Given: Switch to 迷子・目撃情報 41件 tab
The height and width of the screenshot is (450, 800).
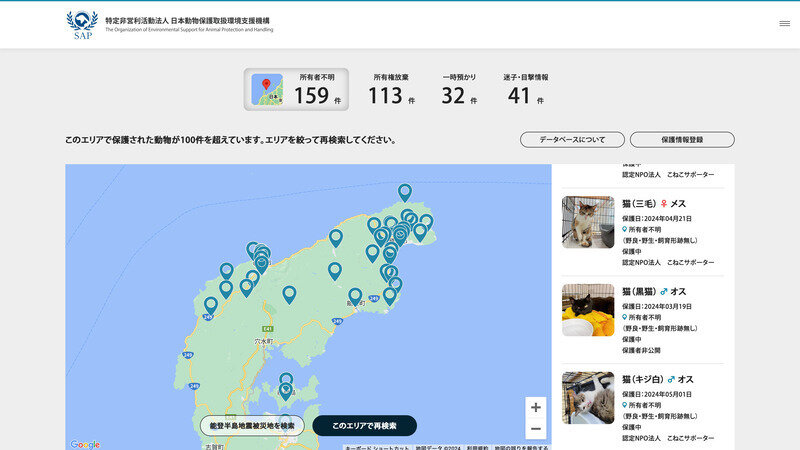Looking at the screenshot, I should pyautogui.click(x=526, y=89).
